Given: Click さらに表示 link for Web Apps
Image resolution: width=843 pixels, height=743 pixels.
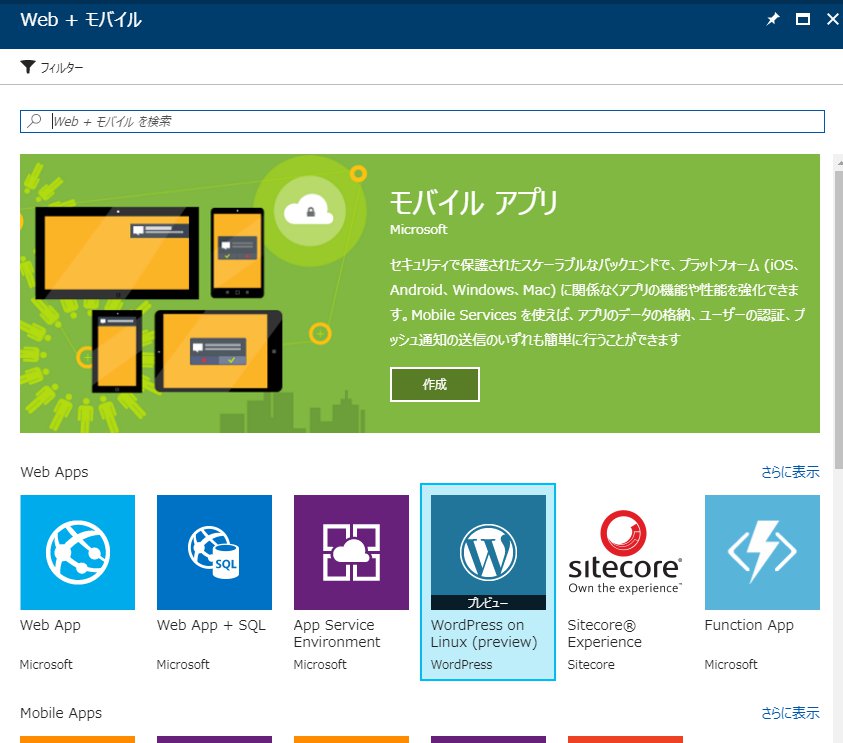Looking at the screenshot, I should pos(790,472).
